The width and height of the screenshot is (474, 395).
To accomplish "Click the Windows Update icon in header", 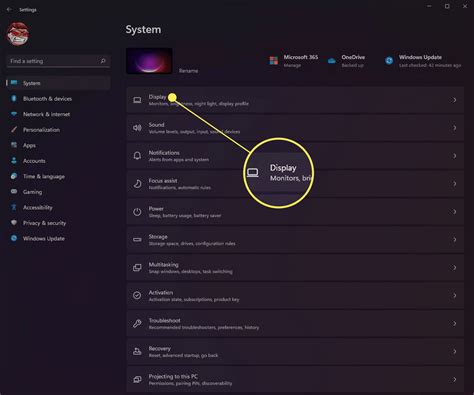I will click(x=389, y=61).
